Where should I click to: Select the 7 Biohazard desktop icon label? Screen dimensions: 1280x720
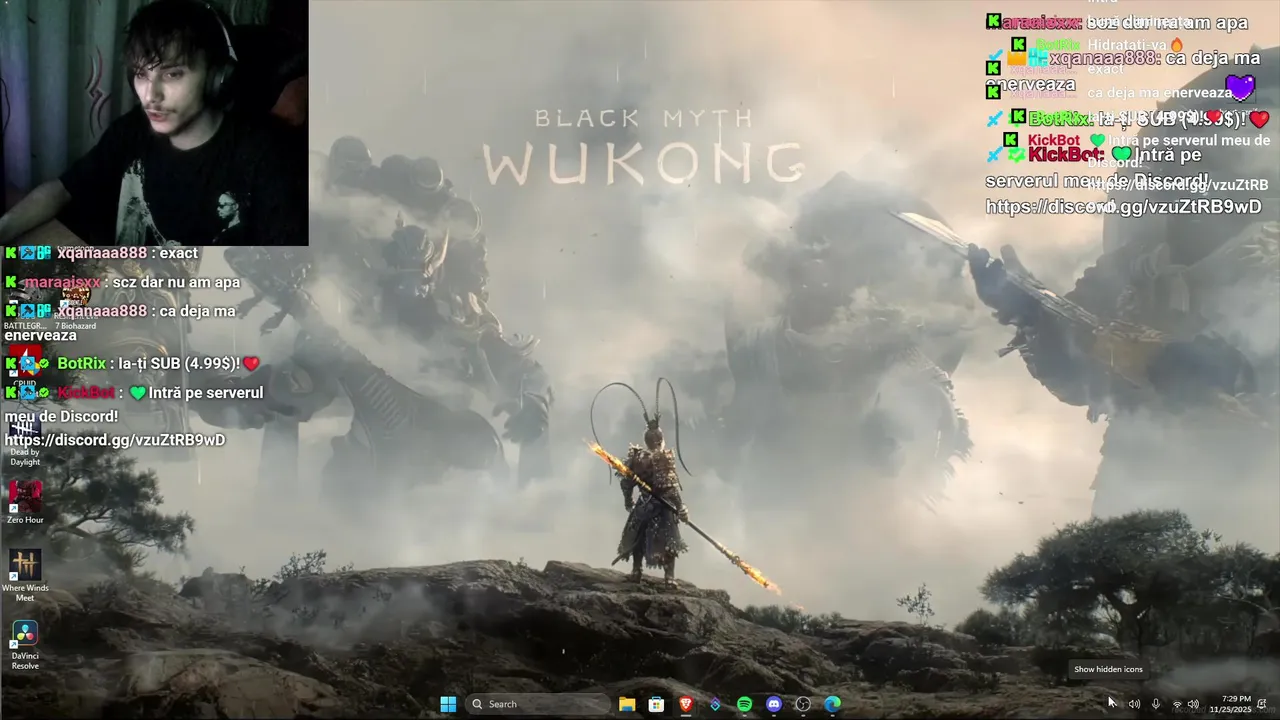pos(76,326)
